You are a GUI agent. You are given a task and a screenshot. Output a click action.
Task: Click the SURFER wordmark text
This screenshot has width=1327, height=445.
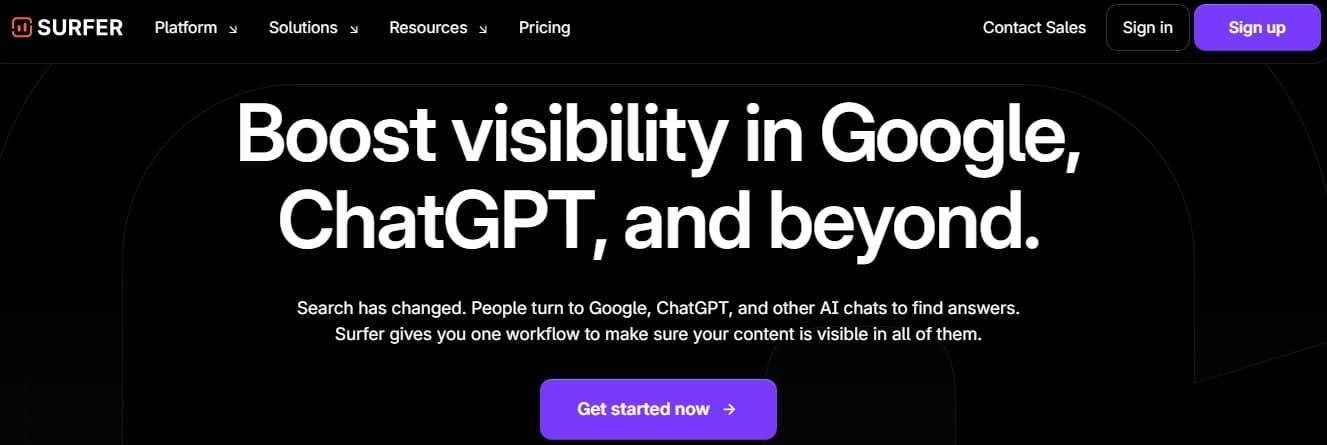(80, 28)
